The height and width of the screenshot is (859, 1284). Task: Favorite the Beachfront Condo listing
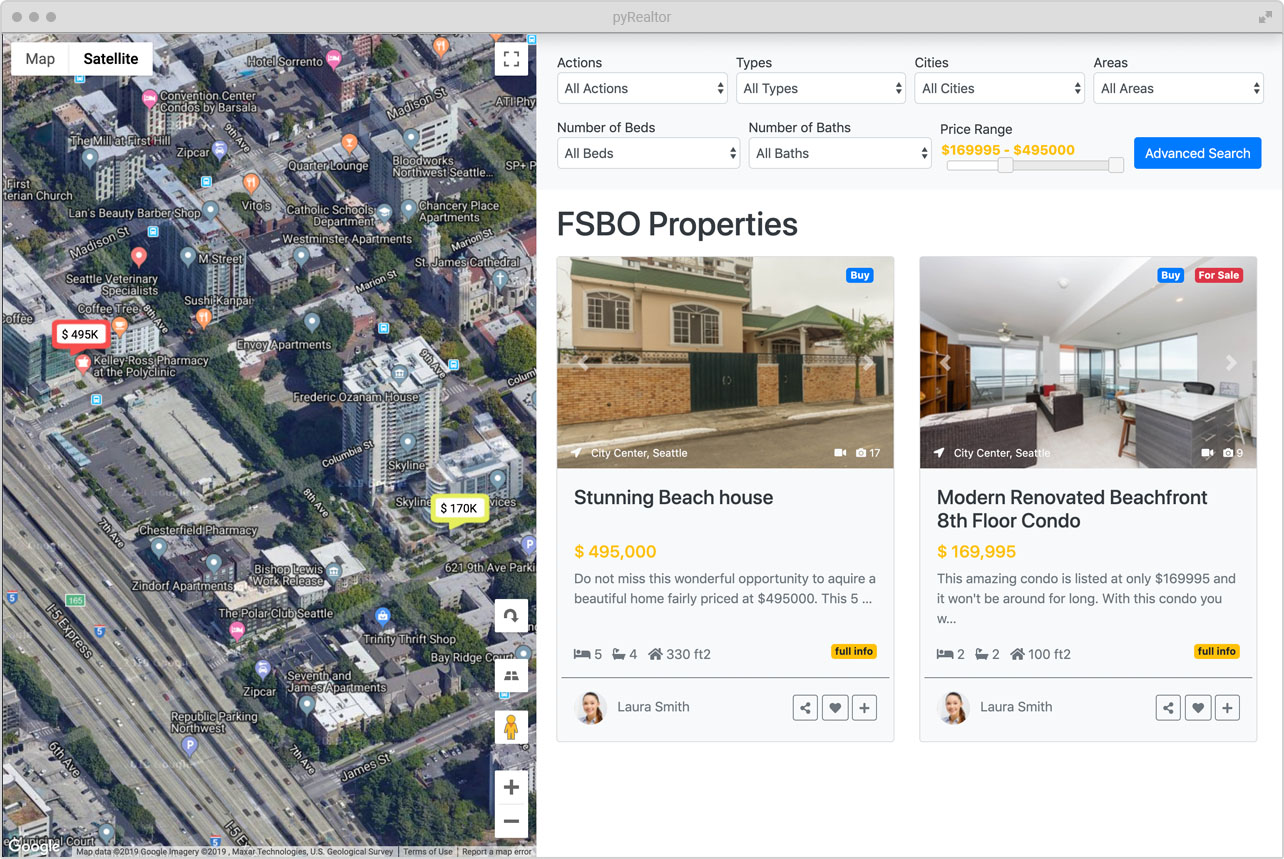click(1198, 708)
